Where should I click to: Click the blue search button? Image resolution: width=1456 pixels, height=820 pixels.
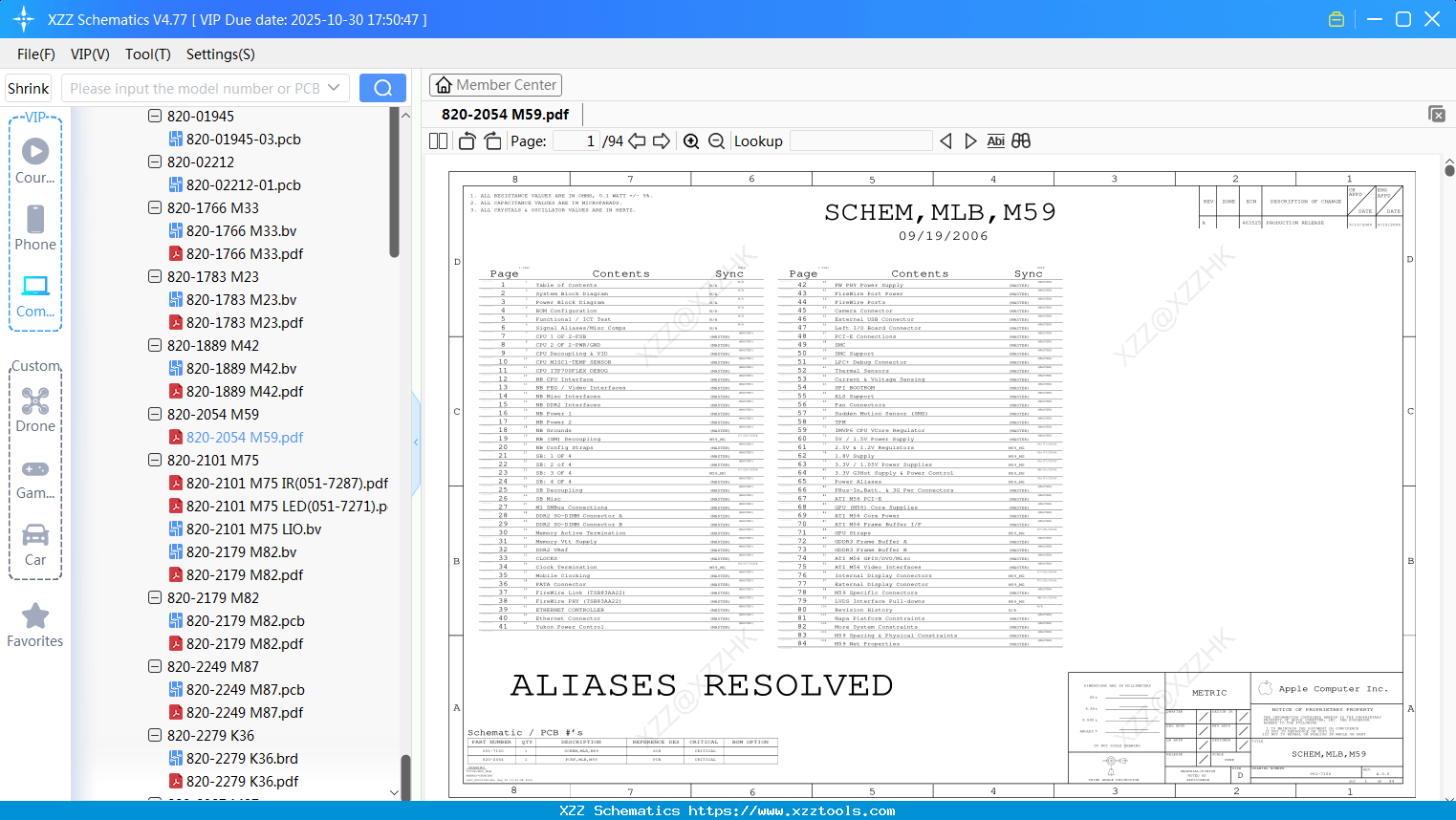(x=382, y=88)
